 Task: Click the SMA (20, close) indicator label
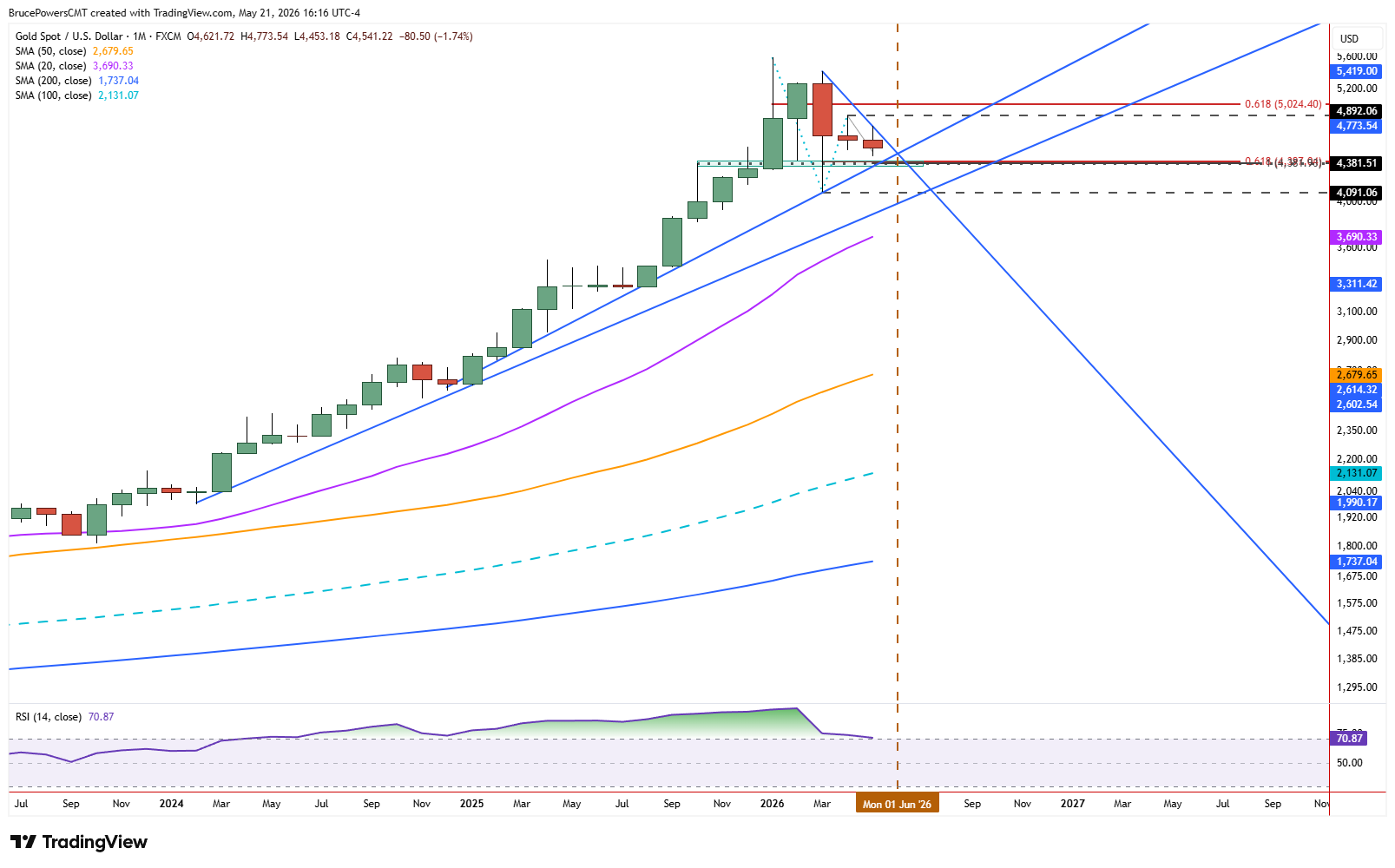pyautogui.click(x=50, y=66)
